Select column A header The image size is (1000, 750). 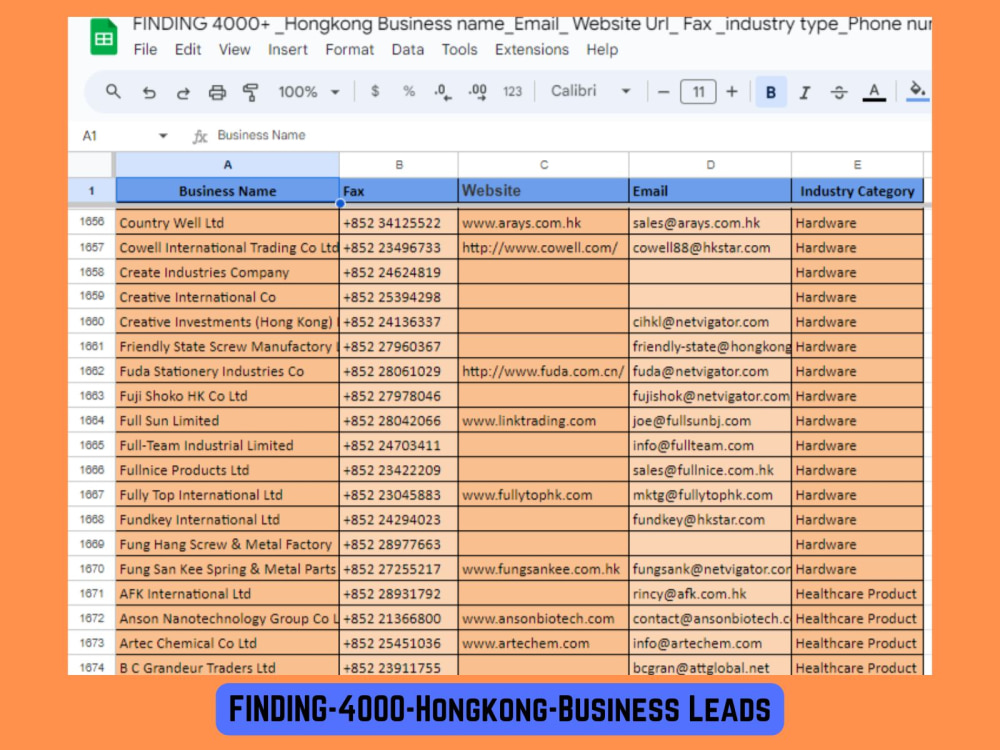click(227, 165)
